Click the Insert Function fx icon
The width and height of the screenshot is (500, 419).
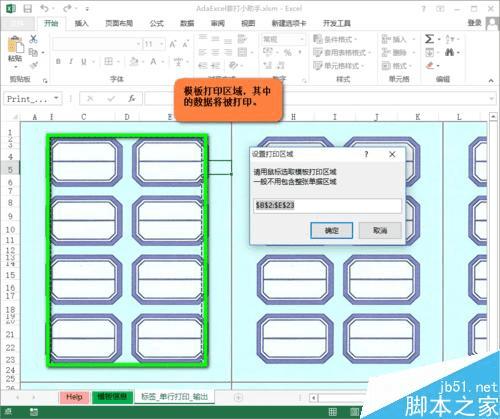click(x=132, y=99)
